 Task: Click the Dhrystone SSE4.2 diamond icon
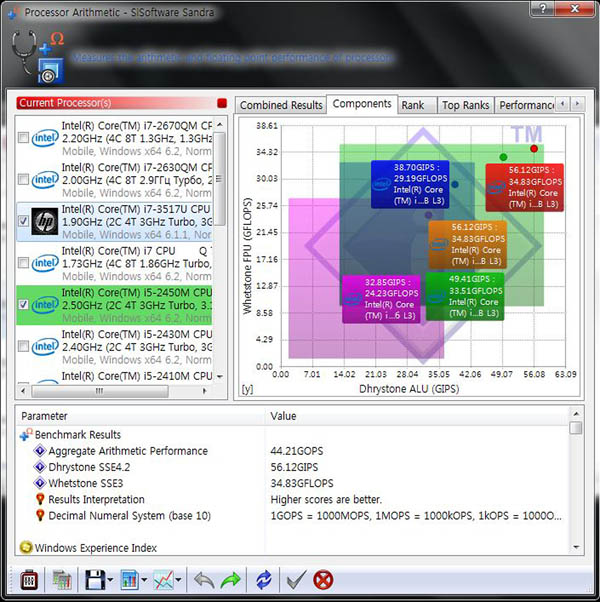coord(40,466)
